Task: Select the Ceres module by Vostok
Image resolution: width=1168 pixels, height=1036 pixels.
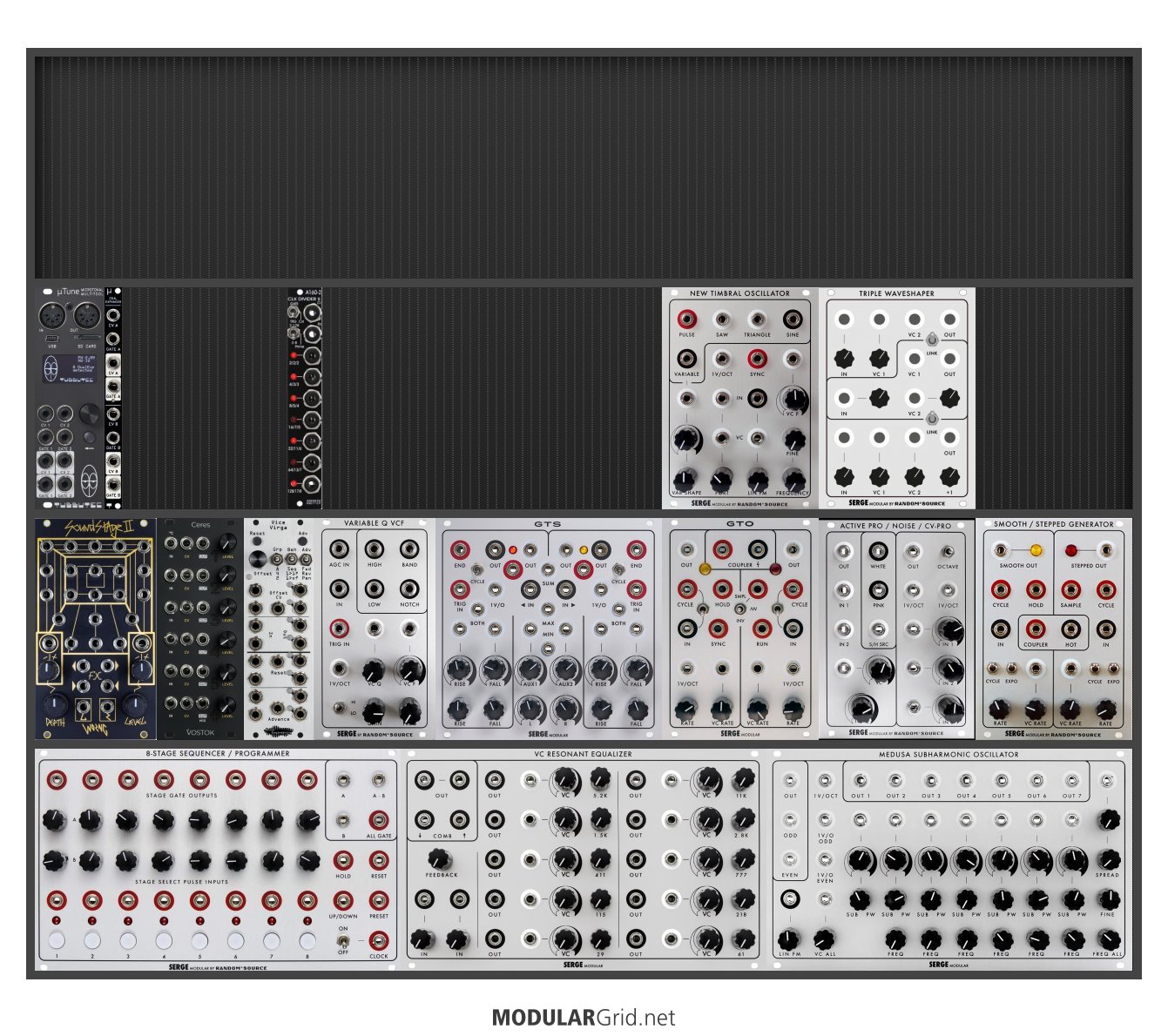Action: (200, 629)
